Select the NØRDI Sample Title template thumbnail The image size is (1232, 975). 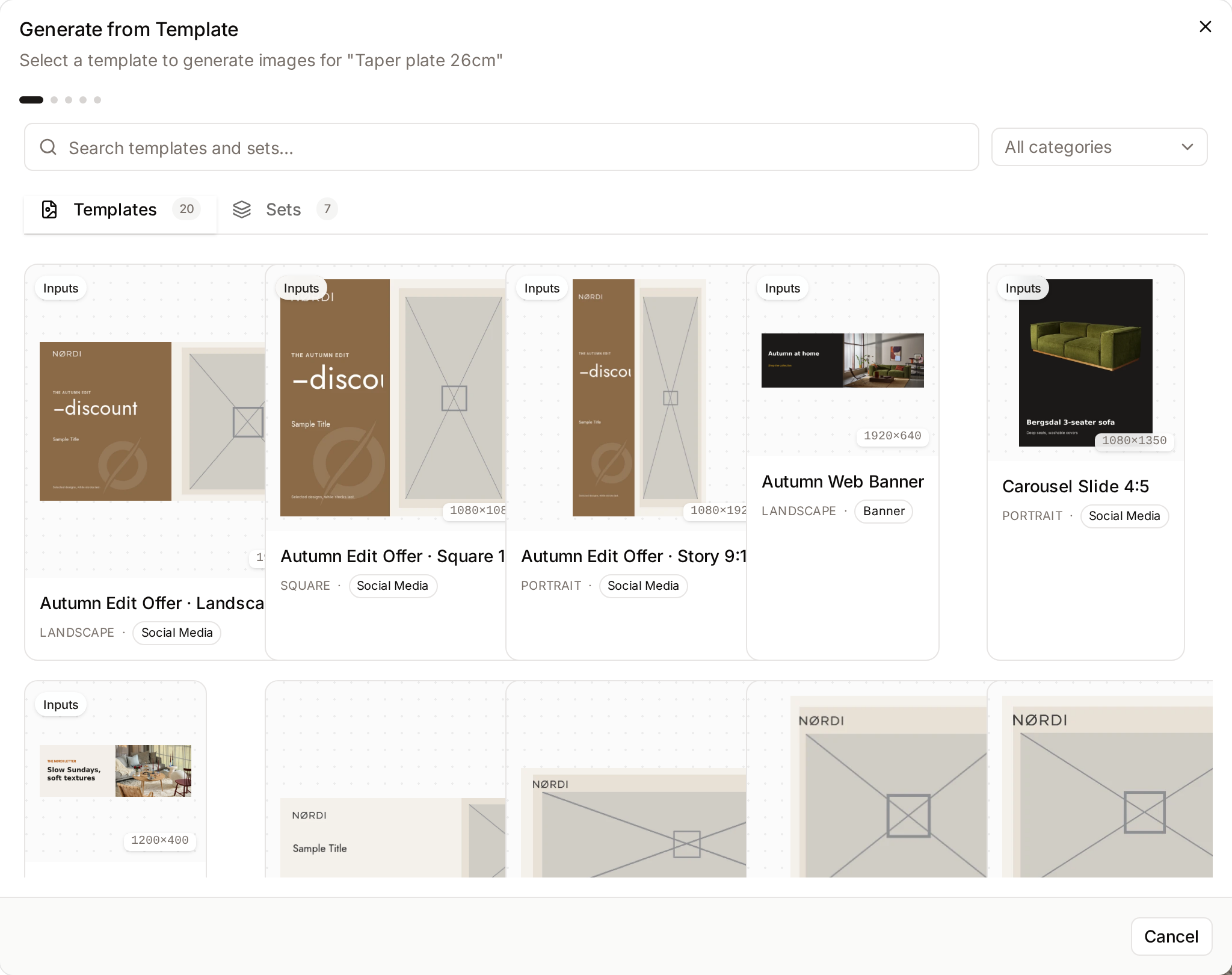click(x=393, y=837)
